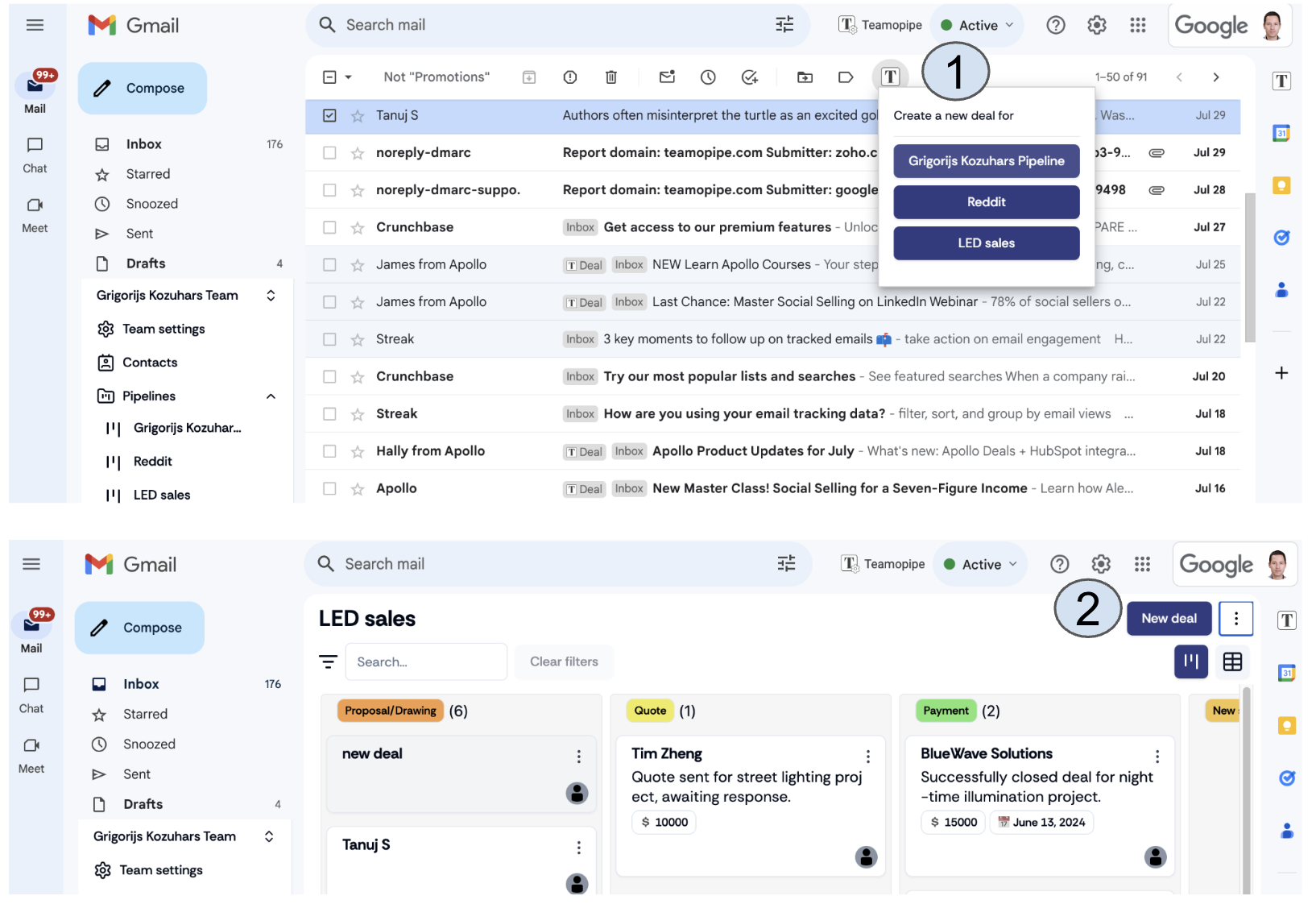
Task: Expand the Grigorijs Kozuhars Team switcher in the LED sales view
Action: (x=269, y=836)
